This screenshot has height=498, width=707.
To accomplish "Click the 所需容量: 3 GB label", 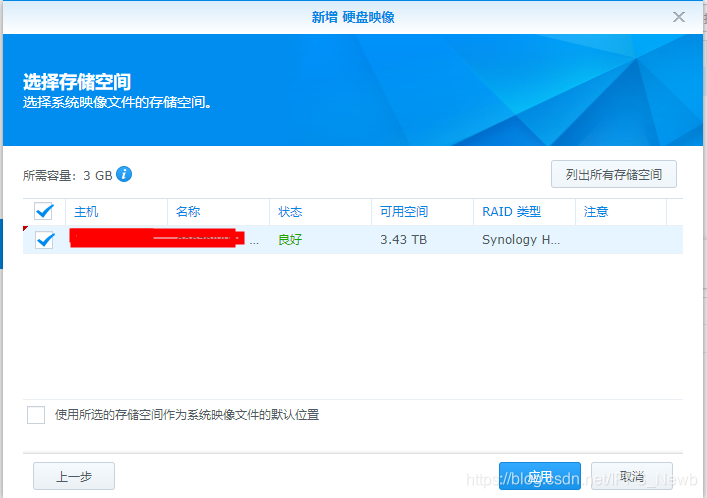I will [67, 175].
